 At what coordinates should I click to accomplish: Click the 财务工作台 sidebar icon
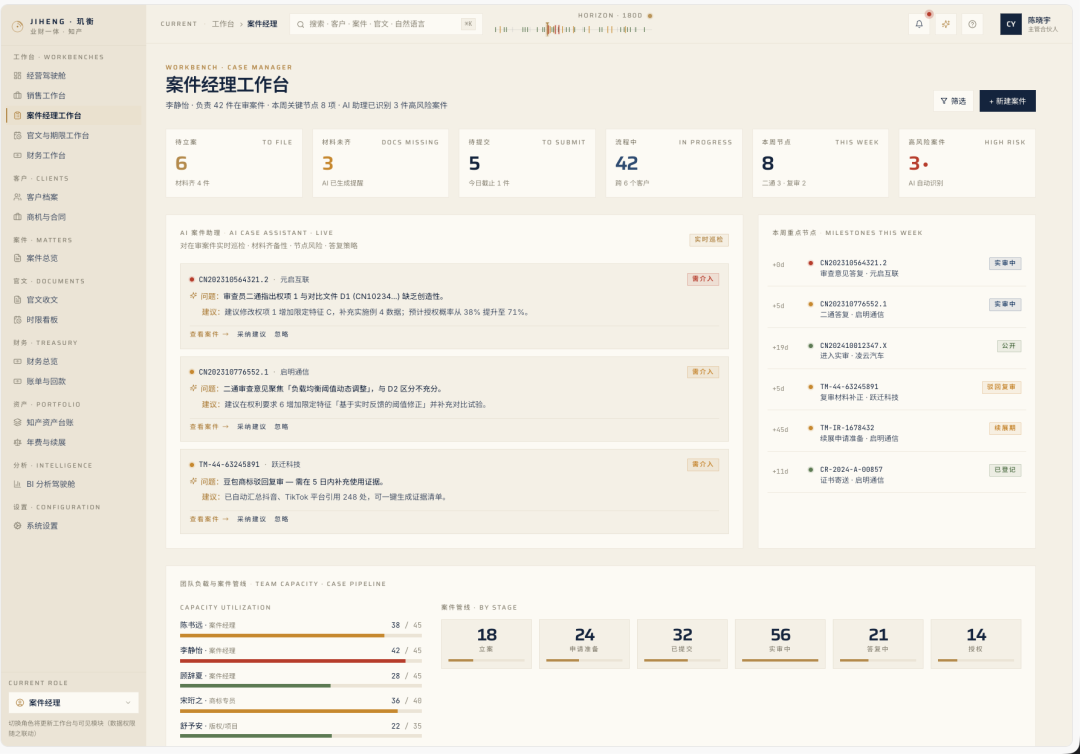pyautogui.click(x=17, y=156)
